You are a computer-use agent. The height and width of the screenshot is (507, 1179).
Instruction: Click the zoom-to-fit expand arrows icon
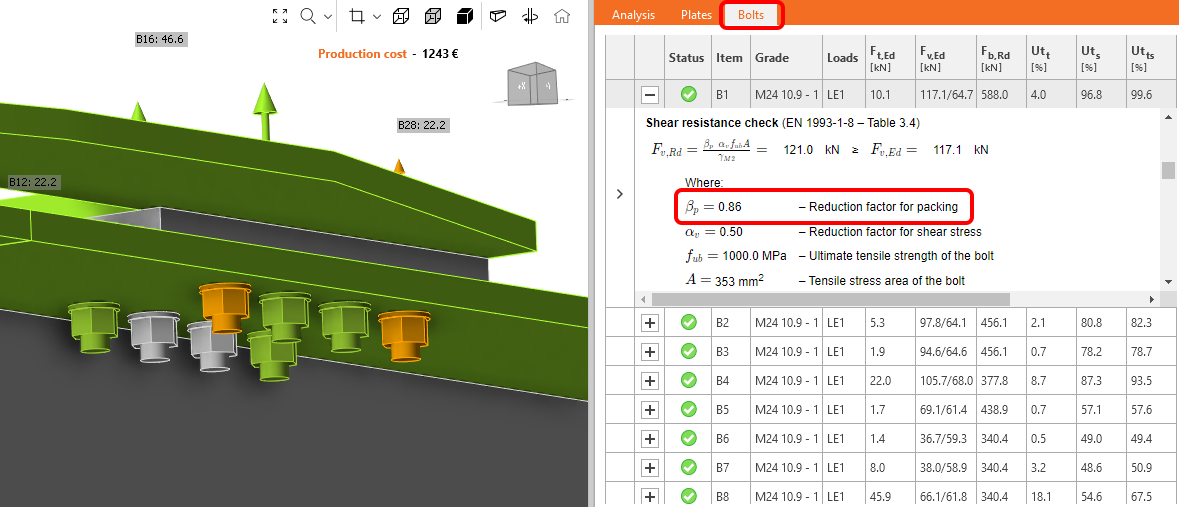(280, 16)
